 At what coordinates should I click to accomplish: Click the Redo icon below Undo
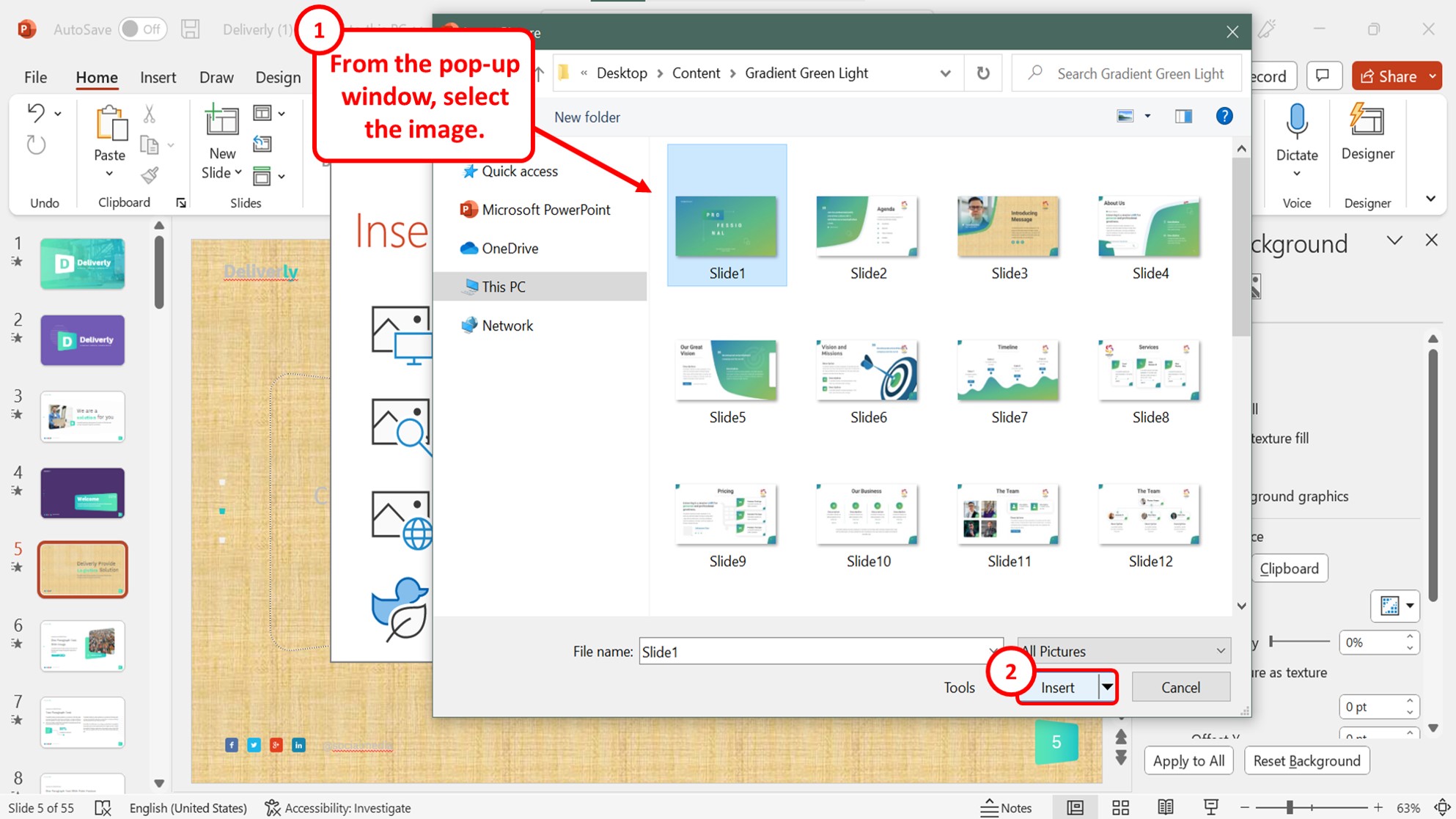coord(35,144)
